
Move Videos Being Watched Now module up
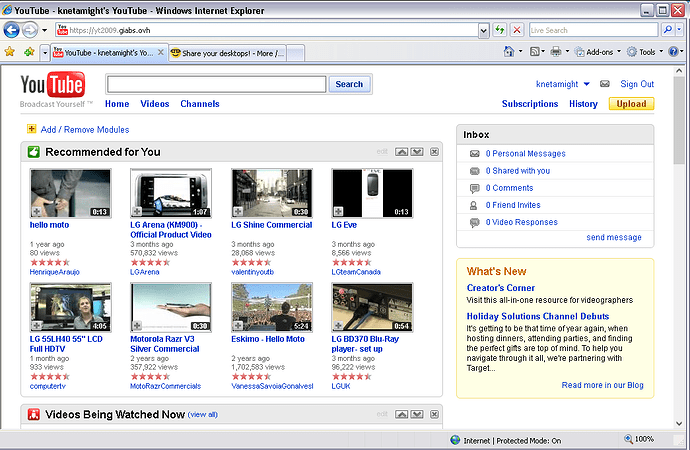(x=401, y=414)
